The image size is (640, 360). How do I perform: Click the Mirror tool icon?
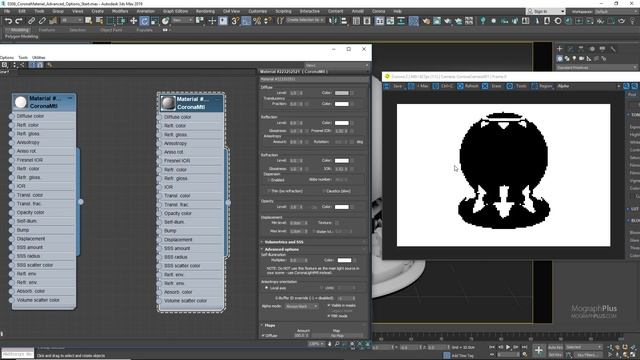pos(333,21)
